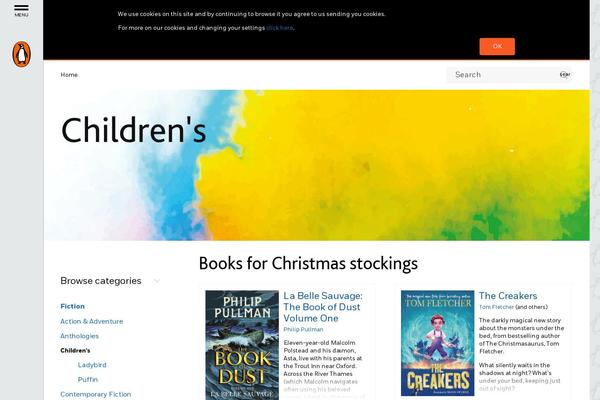Open La Belle Sauvage title link
The width and height of the screenshot is (600, 400).
pyautogui.click(x=323, y=307)
